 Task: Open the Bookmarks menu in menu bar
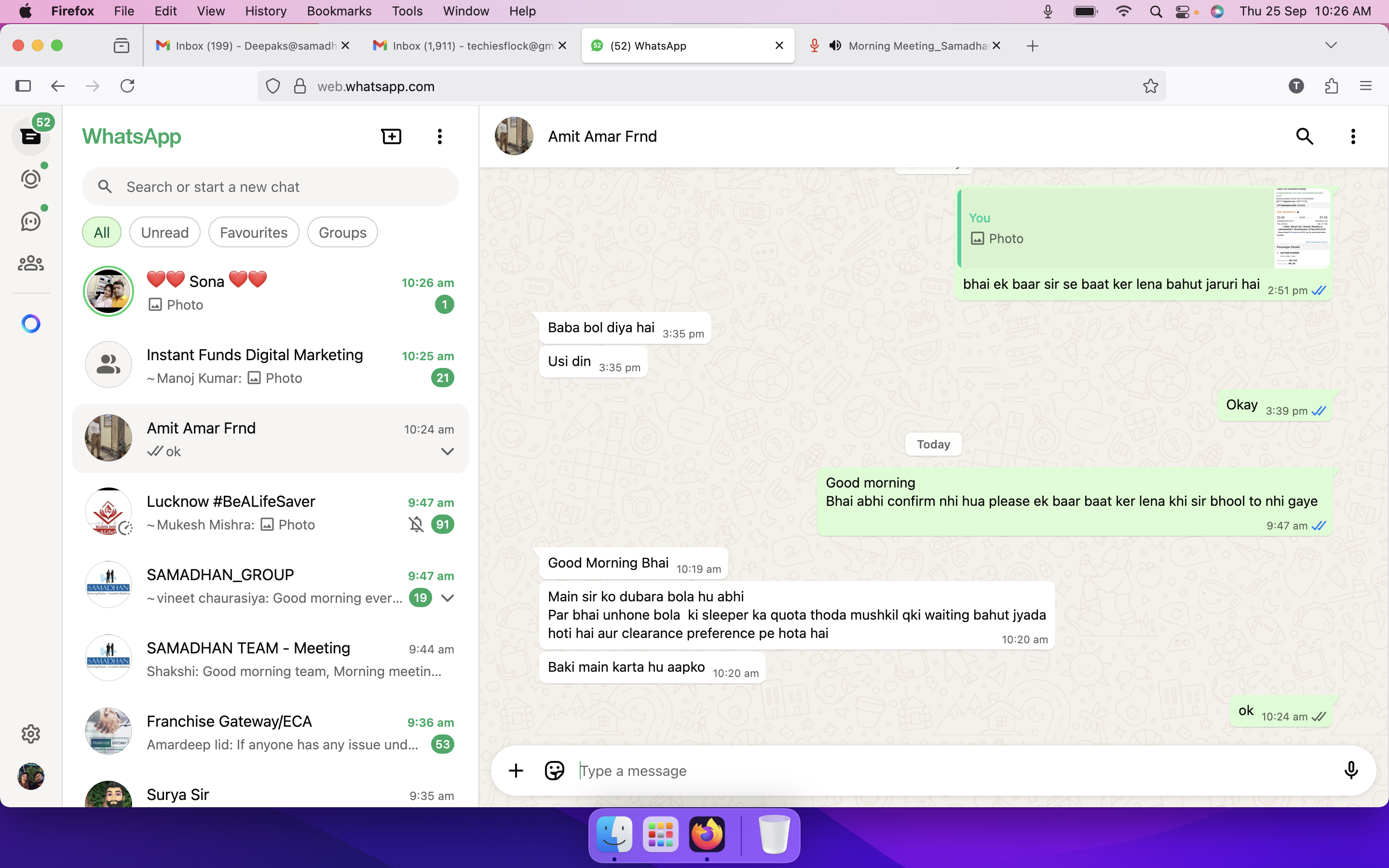point(339,11)
